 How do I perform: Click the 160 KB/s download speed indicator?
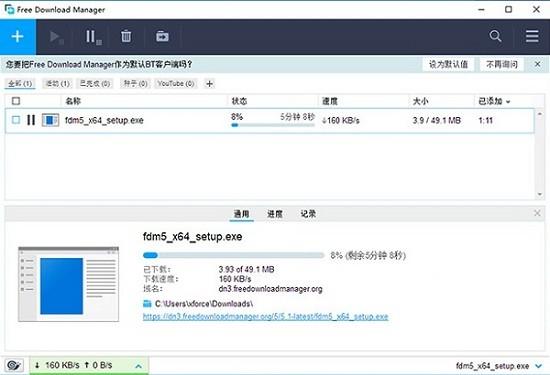[x=57, y=365]
